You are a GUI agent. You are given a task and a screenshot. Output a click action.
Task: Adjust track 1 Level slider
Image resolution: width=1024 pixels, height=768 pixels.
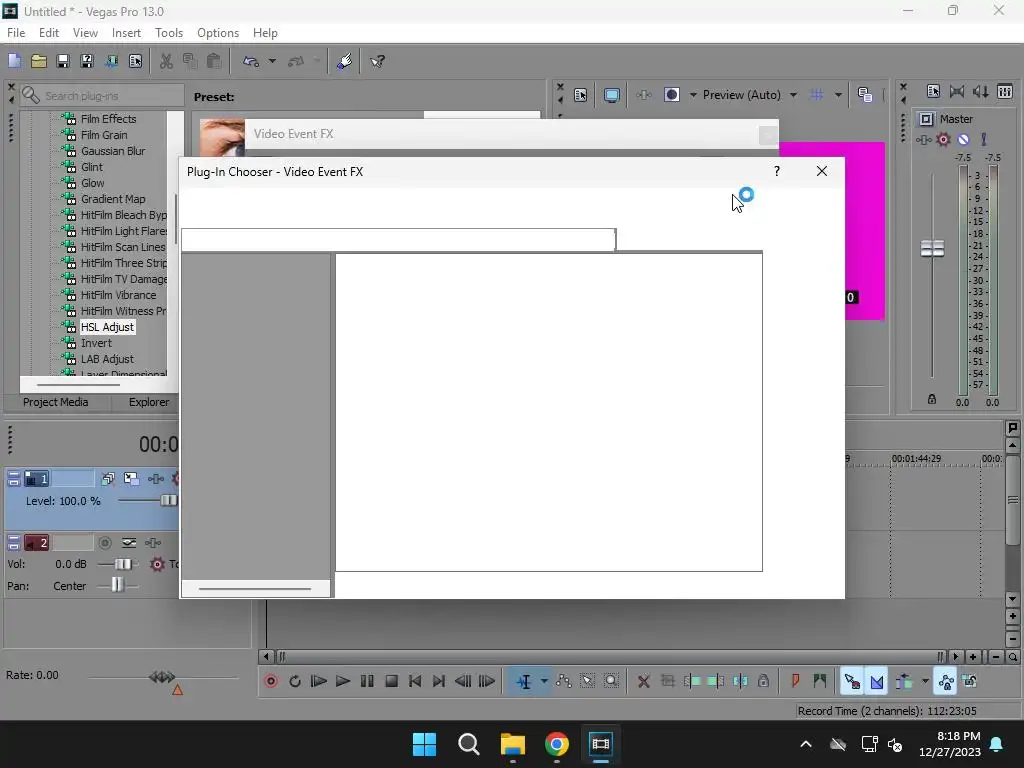tap(168, 501)
